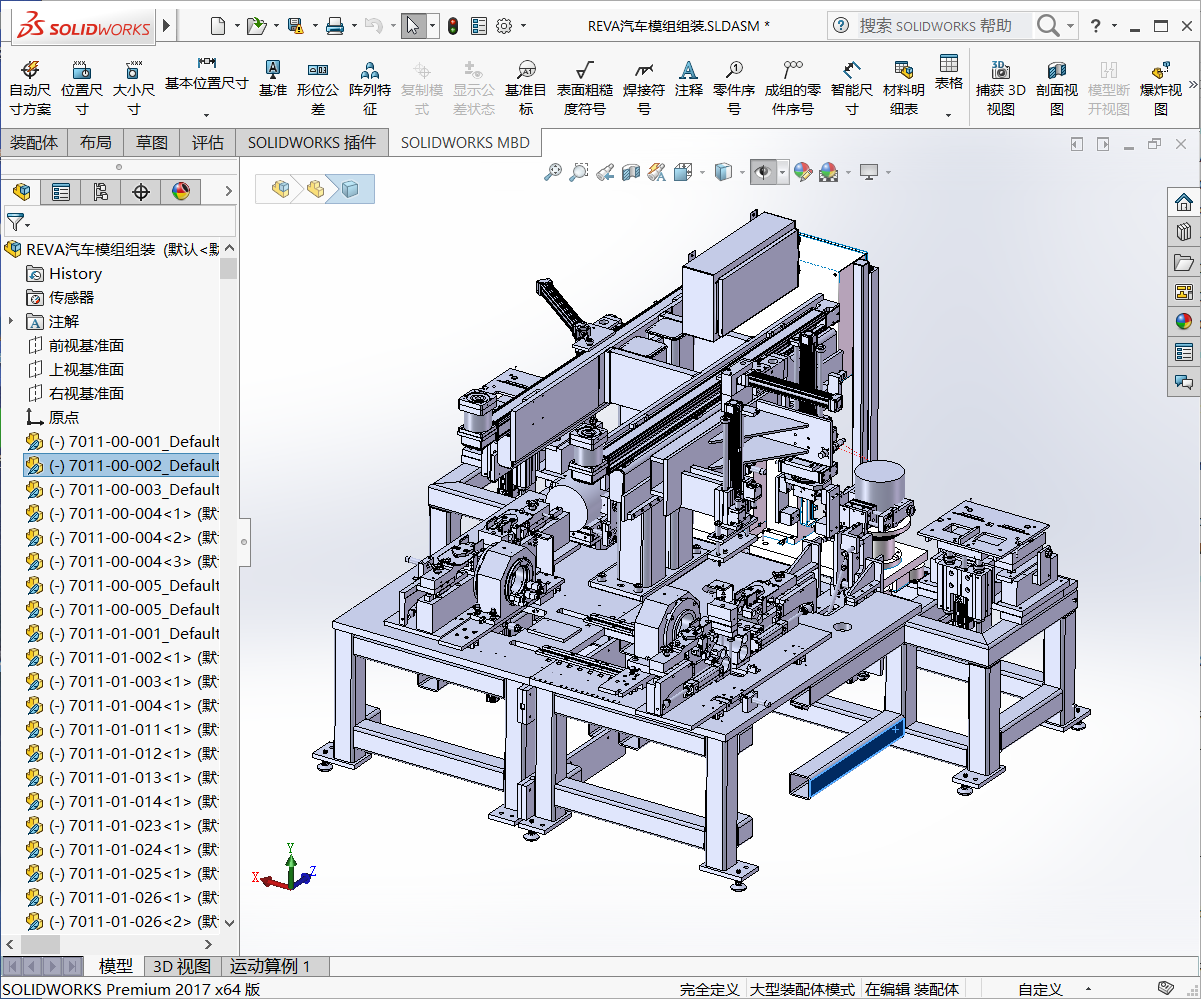Click the 自动尺寸方案 tool

click(x=30, y=87)
